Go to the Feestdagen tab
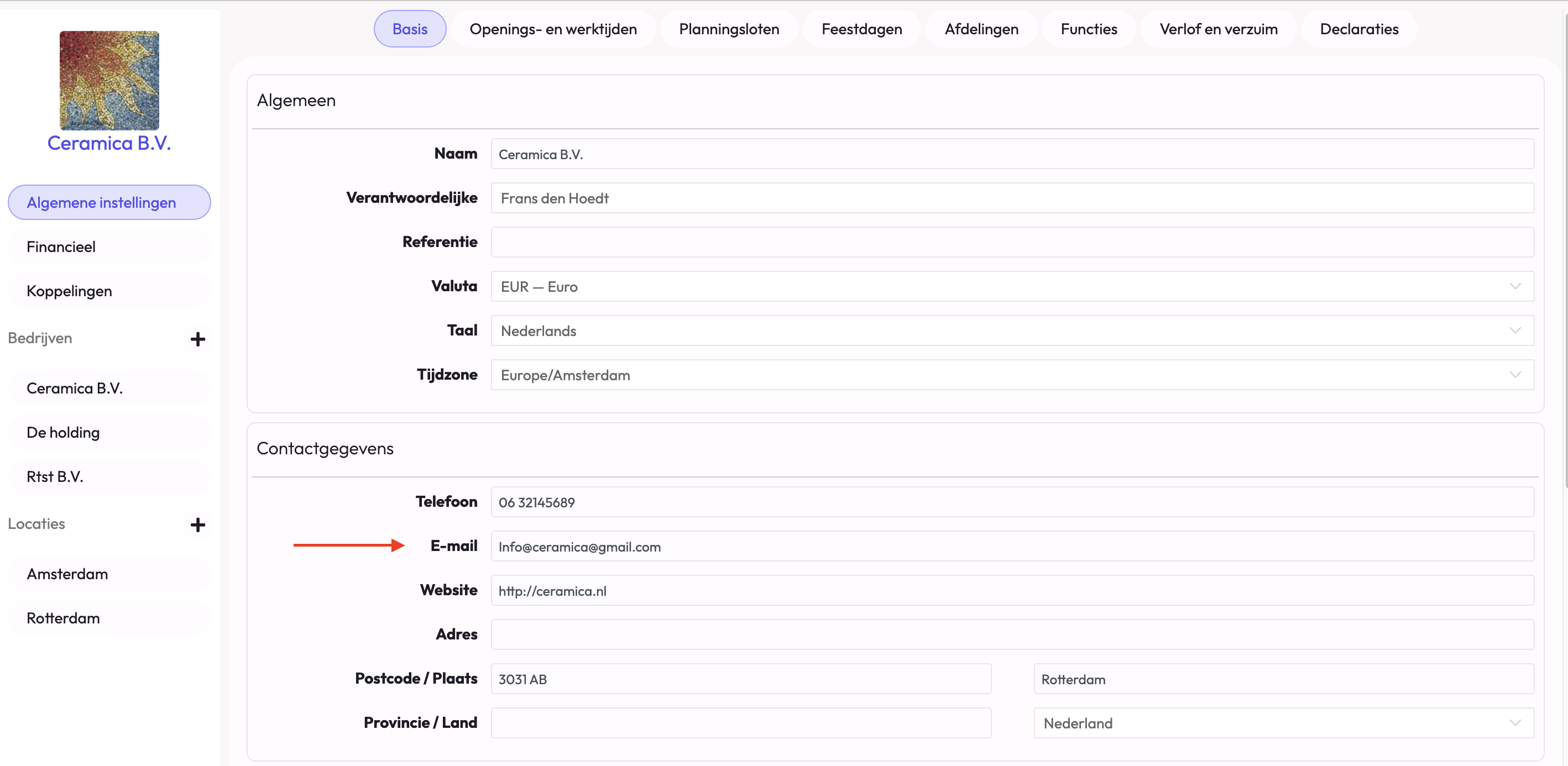The width and height of the screenshot is (1568, 766). click(861, 29)
